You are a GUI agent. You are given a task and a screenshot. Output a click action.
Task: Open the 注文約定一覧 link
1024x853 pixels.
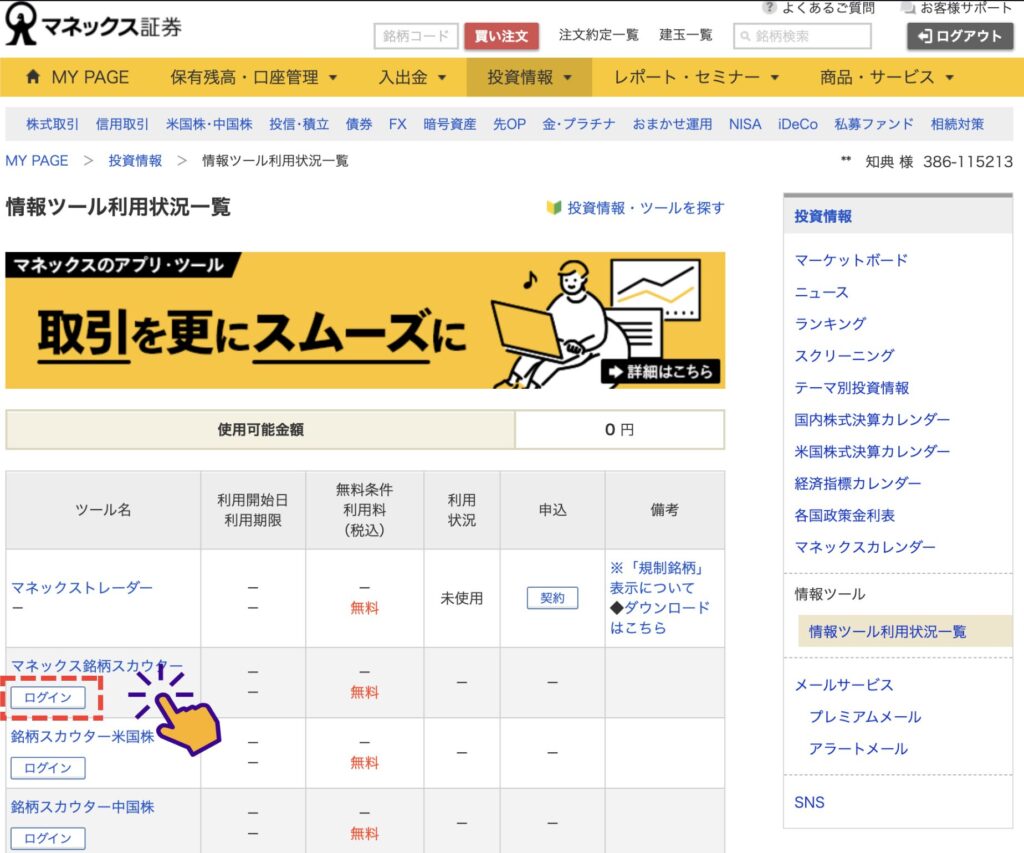point(598,35)
